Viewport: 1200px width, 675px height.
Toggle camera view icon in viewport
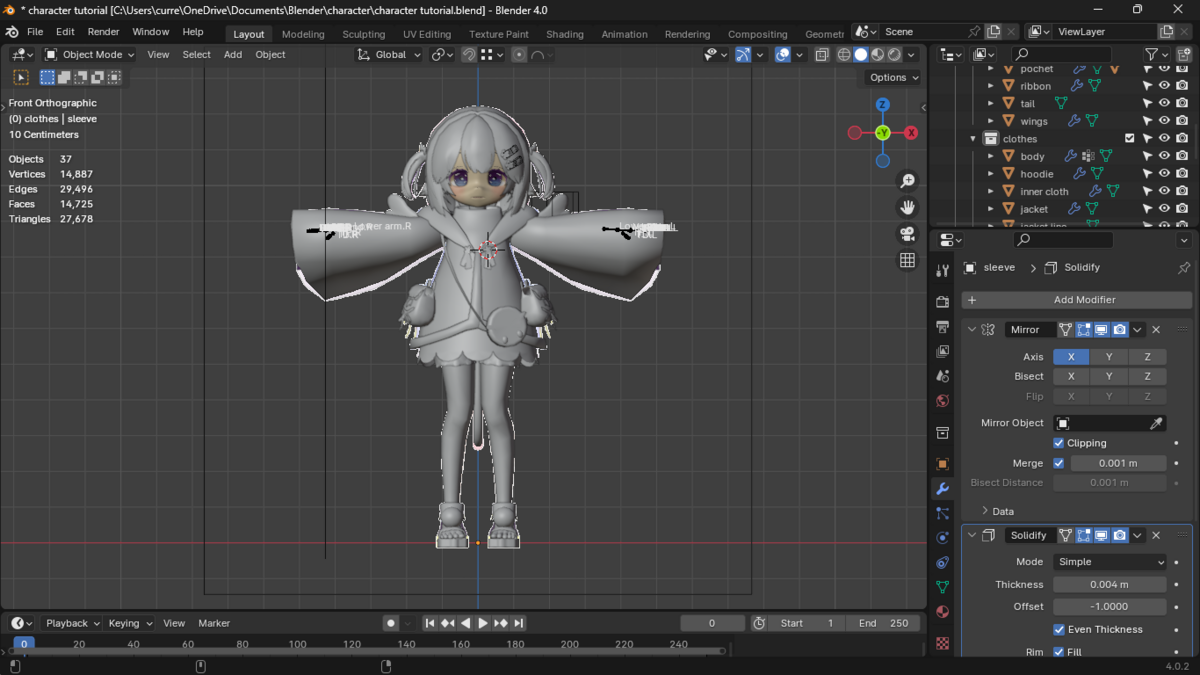point(907,234)
